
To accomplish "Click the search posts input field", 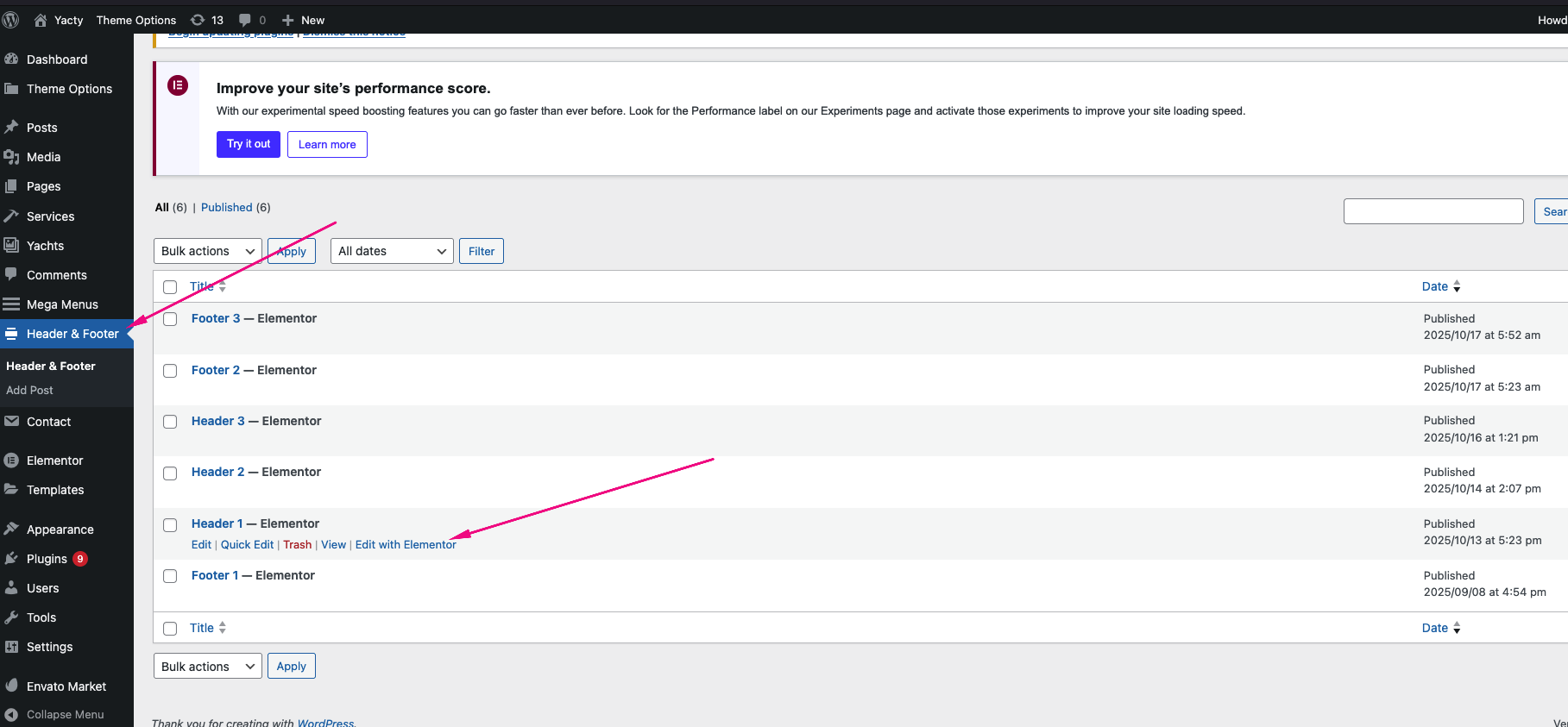I will pos(1433,211).
